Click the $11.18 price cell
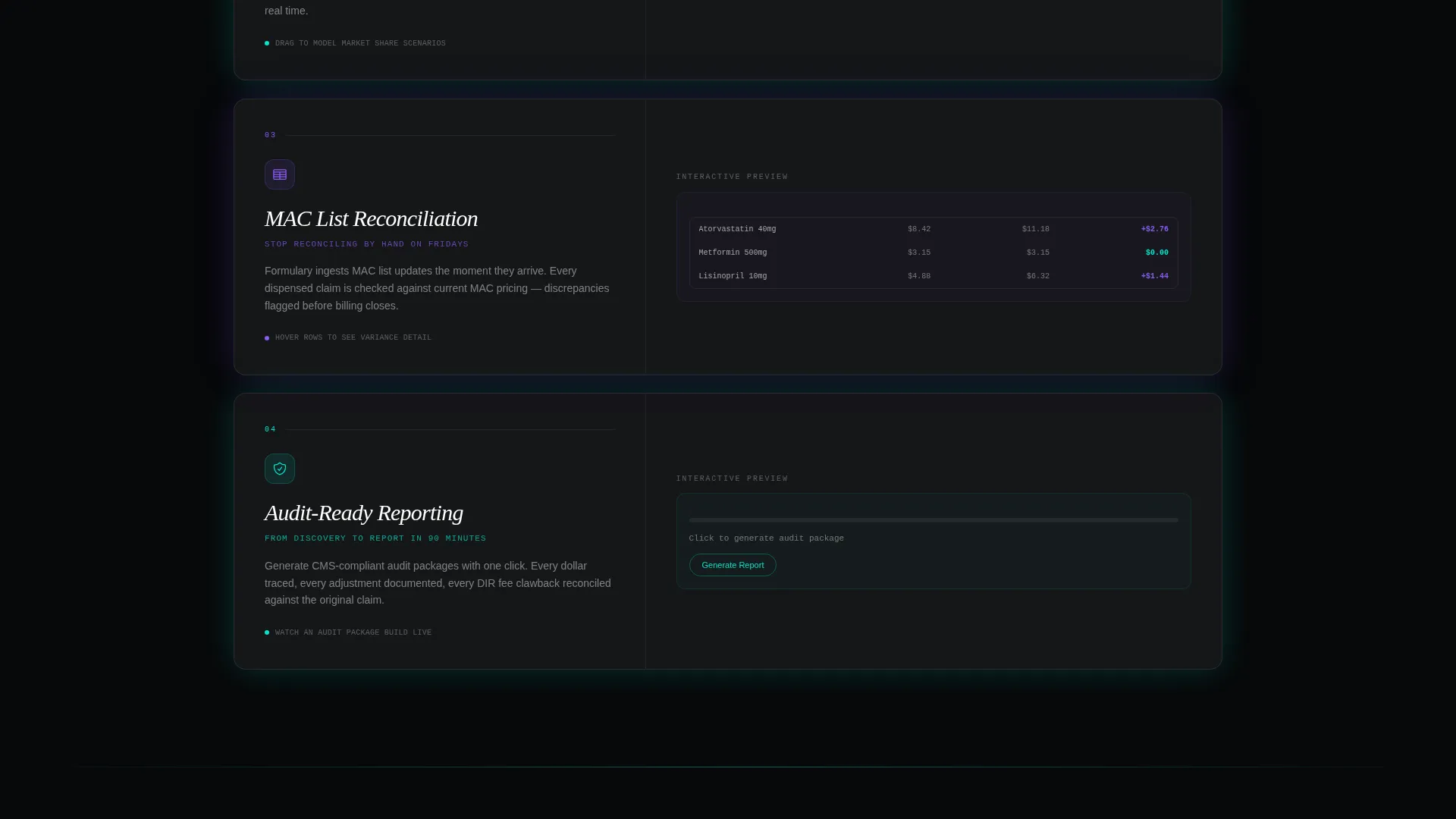1456x819 pixels. point(1035,229)
